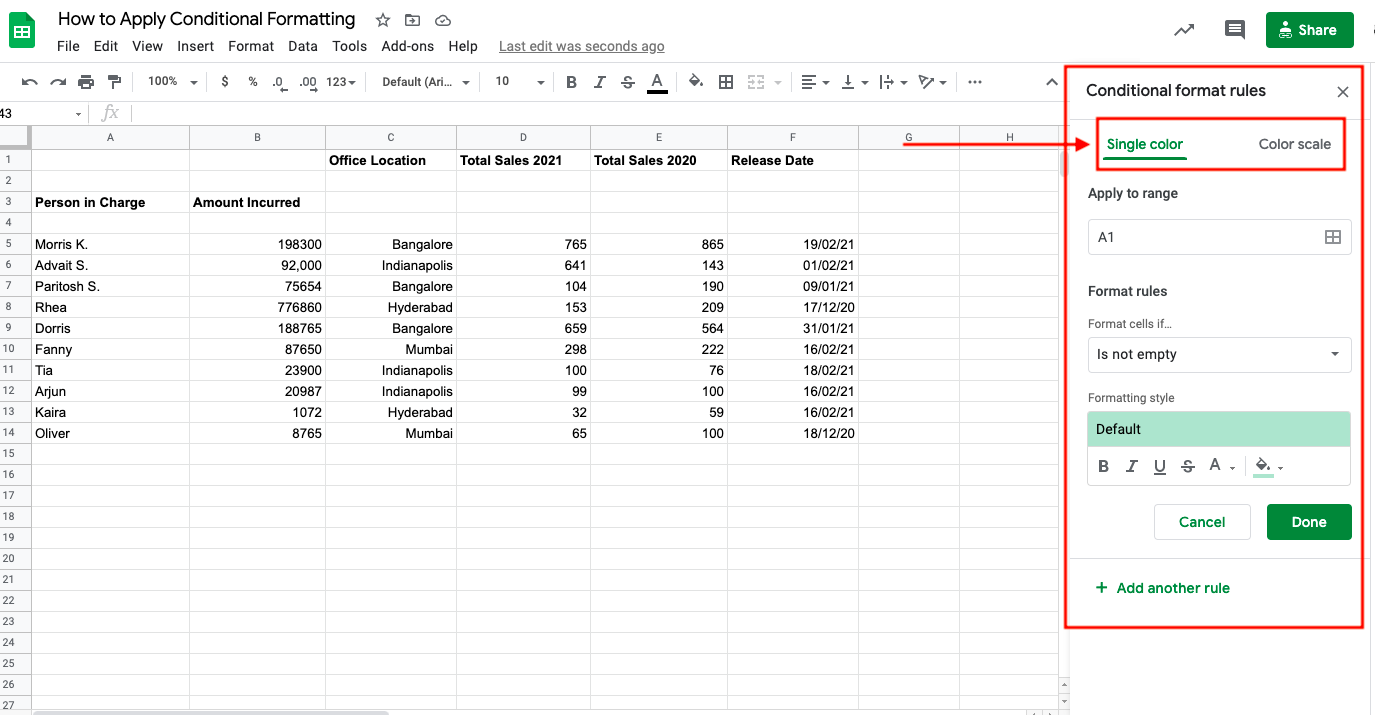
Task: Open vertical align options
Action: point(854,82)
